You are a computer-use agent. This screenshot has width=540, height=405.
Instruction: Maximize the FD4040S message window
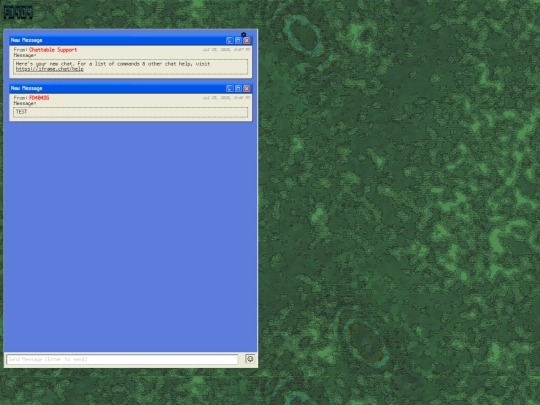238,89
